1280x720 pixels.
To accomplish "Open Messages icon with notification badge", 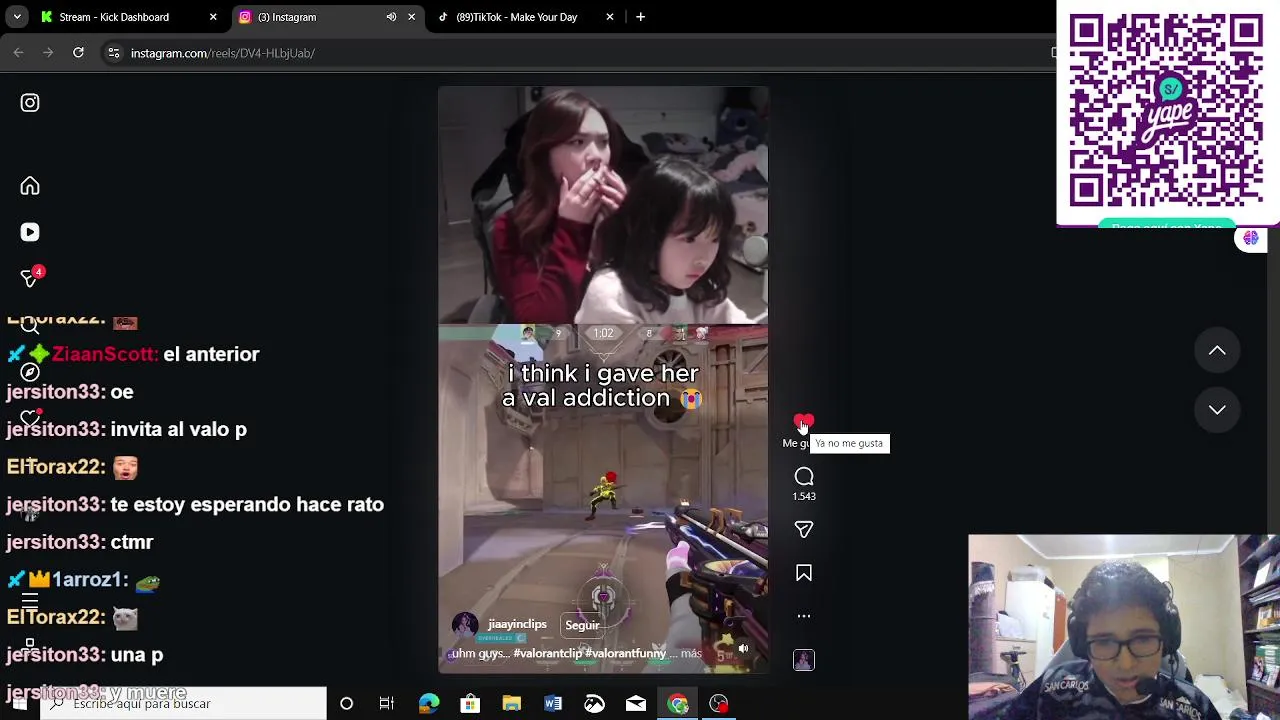I will (x=30, y=278).
